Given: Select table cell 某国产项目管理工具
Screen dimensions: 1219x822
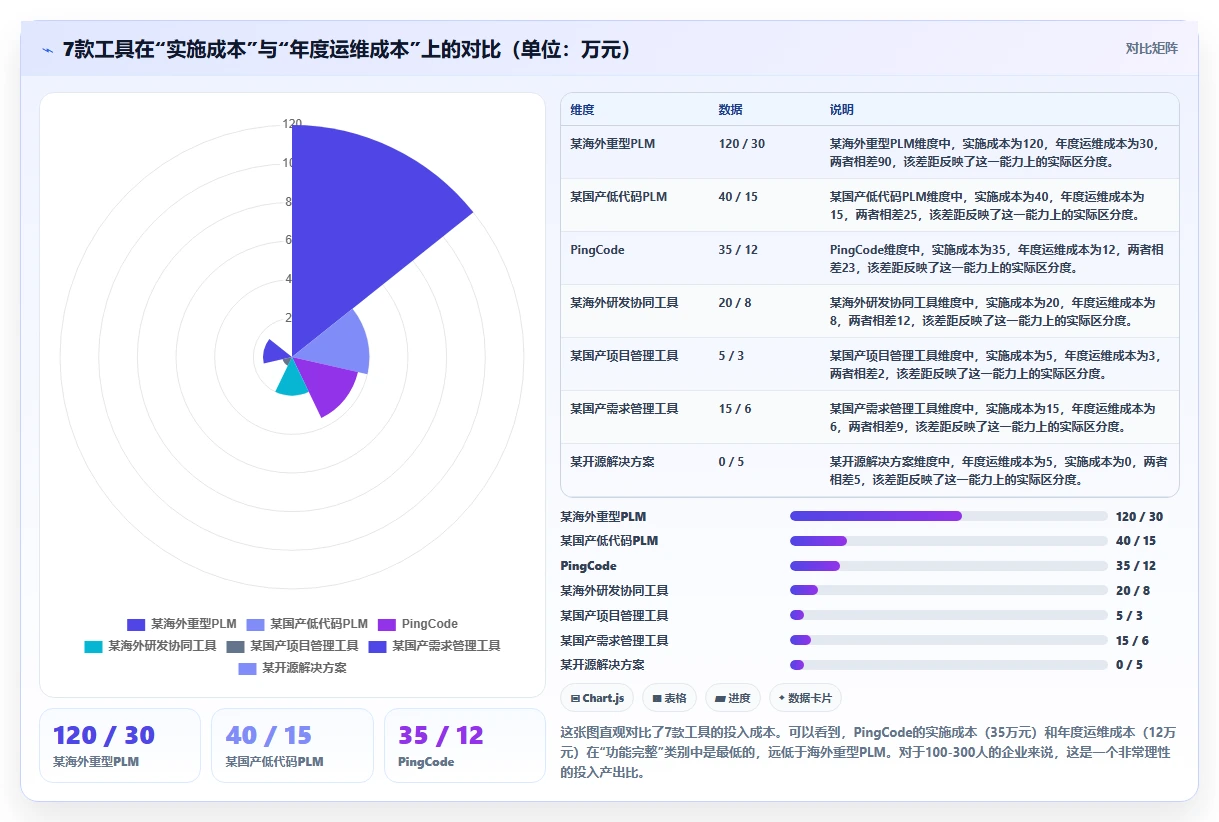Looking at the screenshot, I should (x=624, y=355).
